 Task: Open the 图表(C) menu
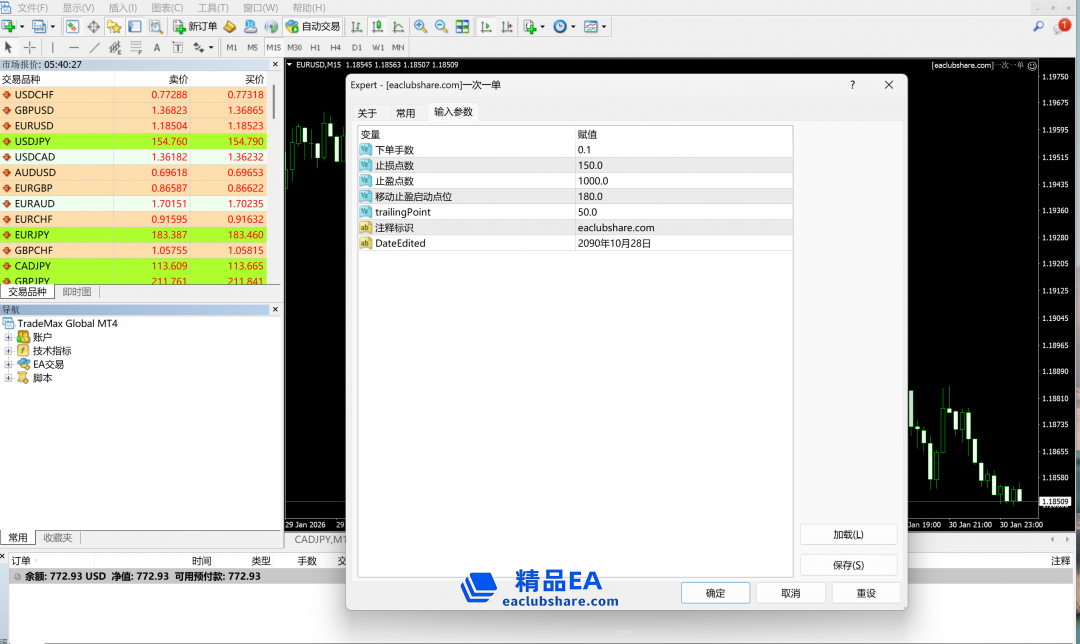(166, 8)
